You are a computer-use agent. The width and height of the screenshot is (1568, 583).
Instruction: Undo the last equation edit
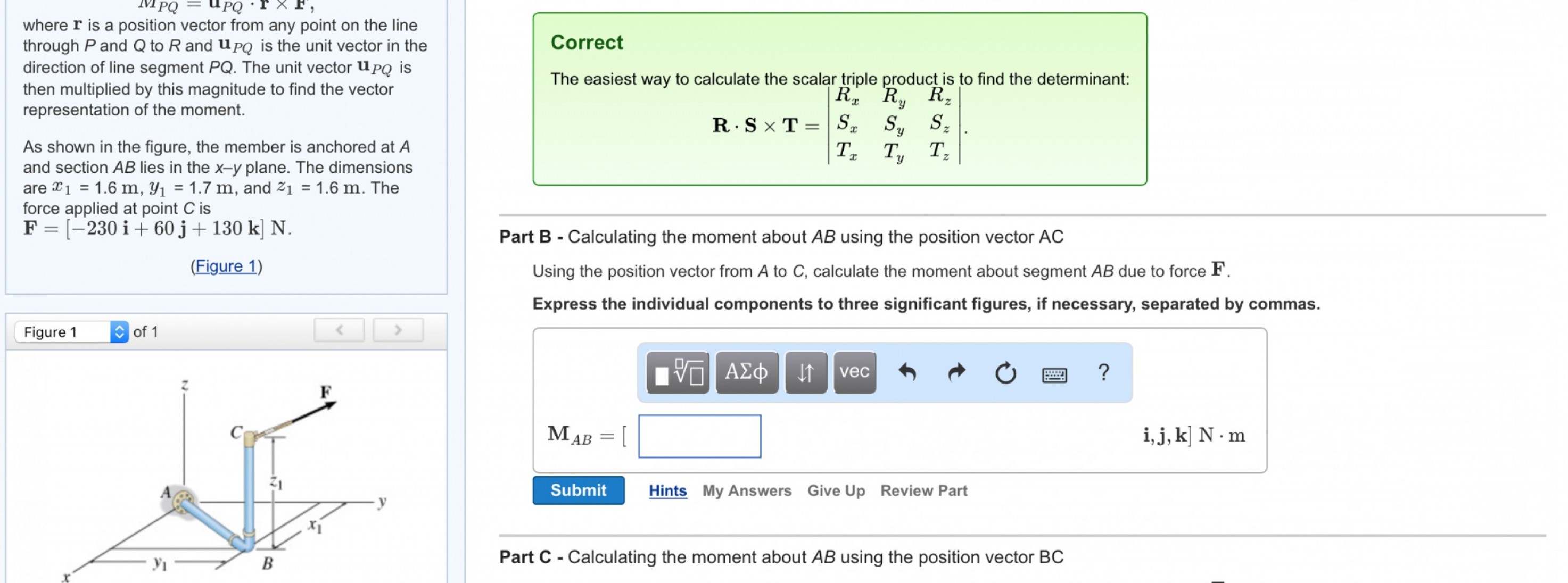(907, 372)
